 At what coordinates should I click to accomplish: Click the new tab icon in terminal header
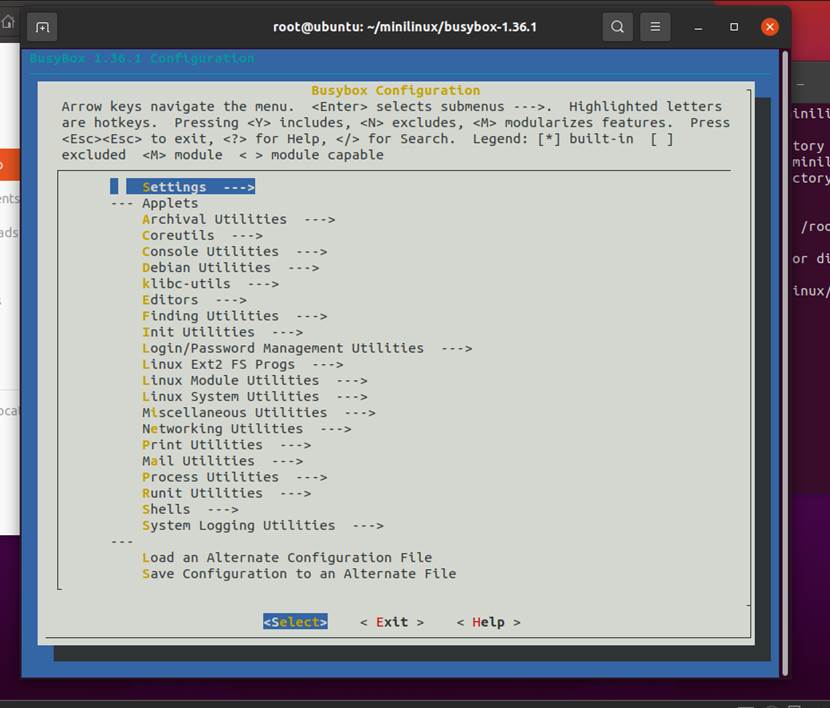(42, 27)
